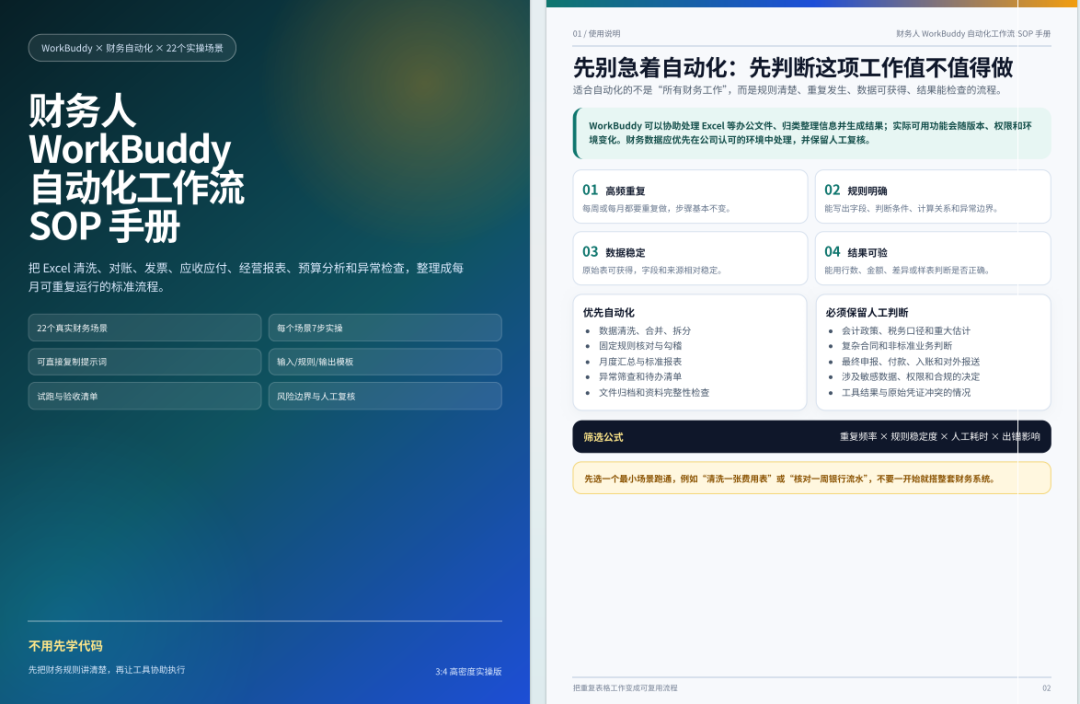The height and width of the screenshot is (704, 1080).
Task: Click the bullet 月度汇总与标准报表
Action: pyautogui.click(x=641, y=362)
